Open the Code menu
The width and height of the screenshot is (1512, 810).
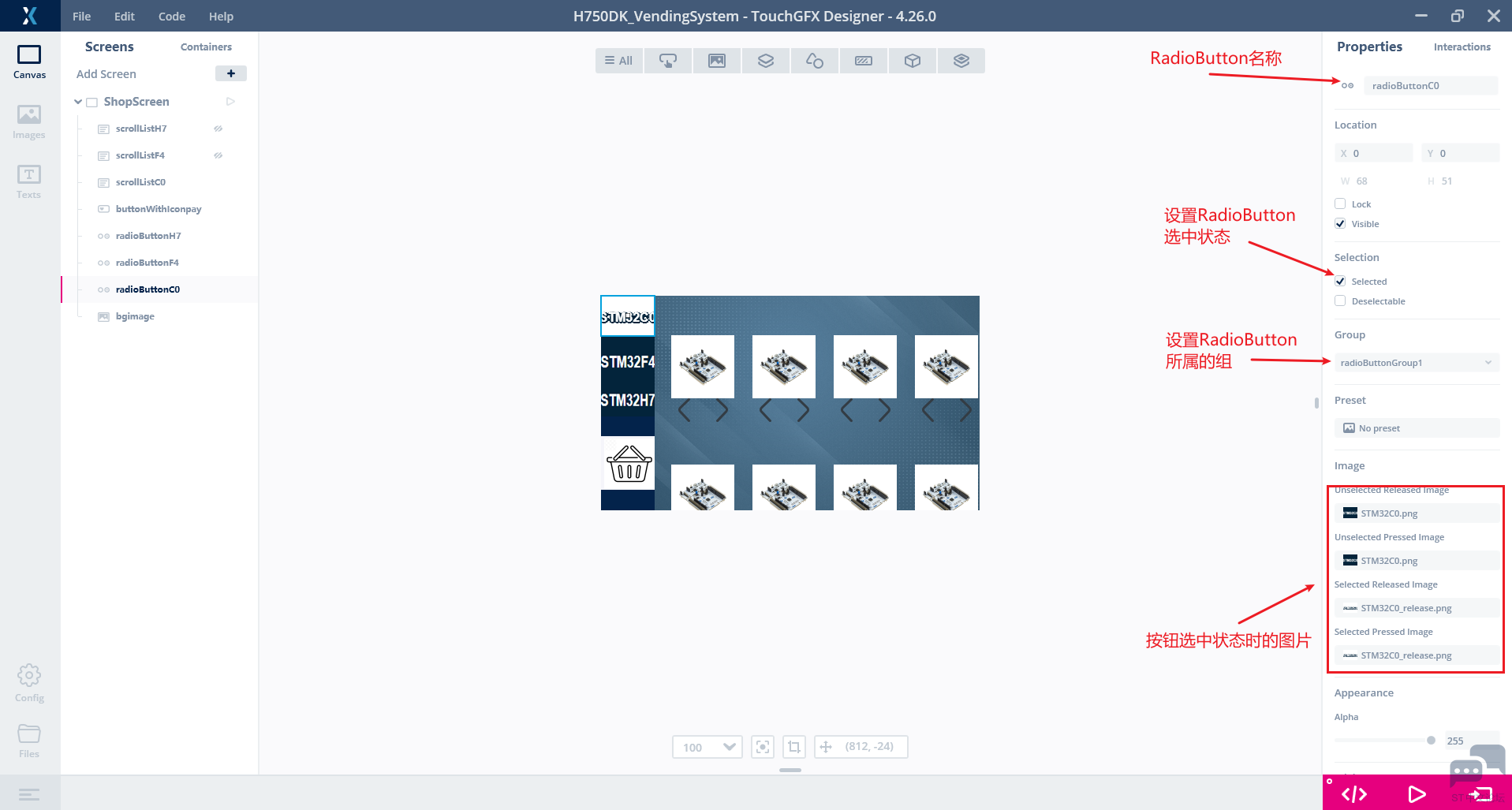(171, 16)
